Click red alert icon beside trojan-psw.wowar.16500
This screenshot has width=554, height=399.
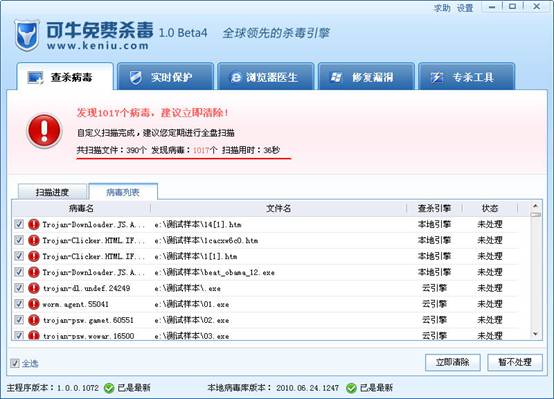[34, 335]
